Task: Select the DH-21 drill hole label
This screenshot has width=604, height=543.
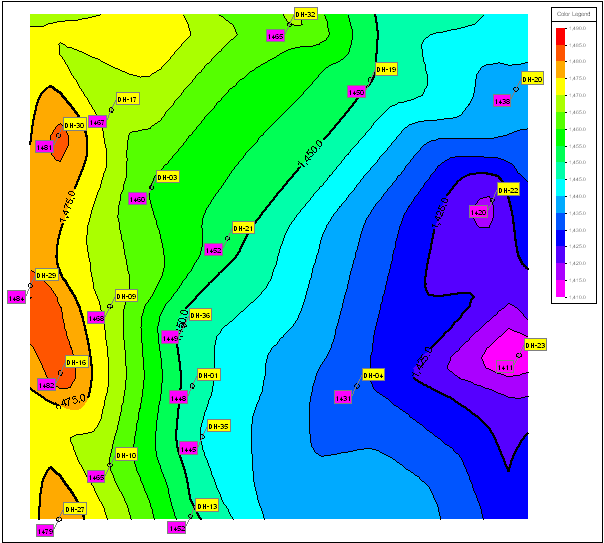Action: click(243, 229)
